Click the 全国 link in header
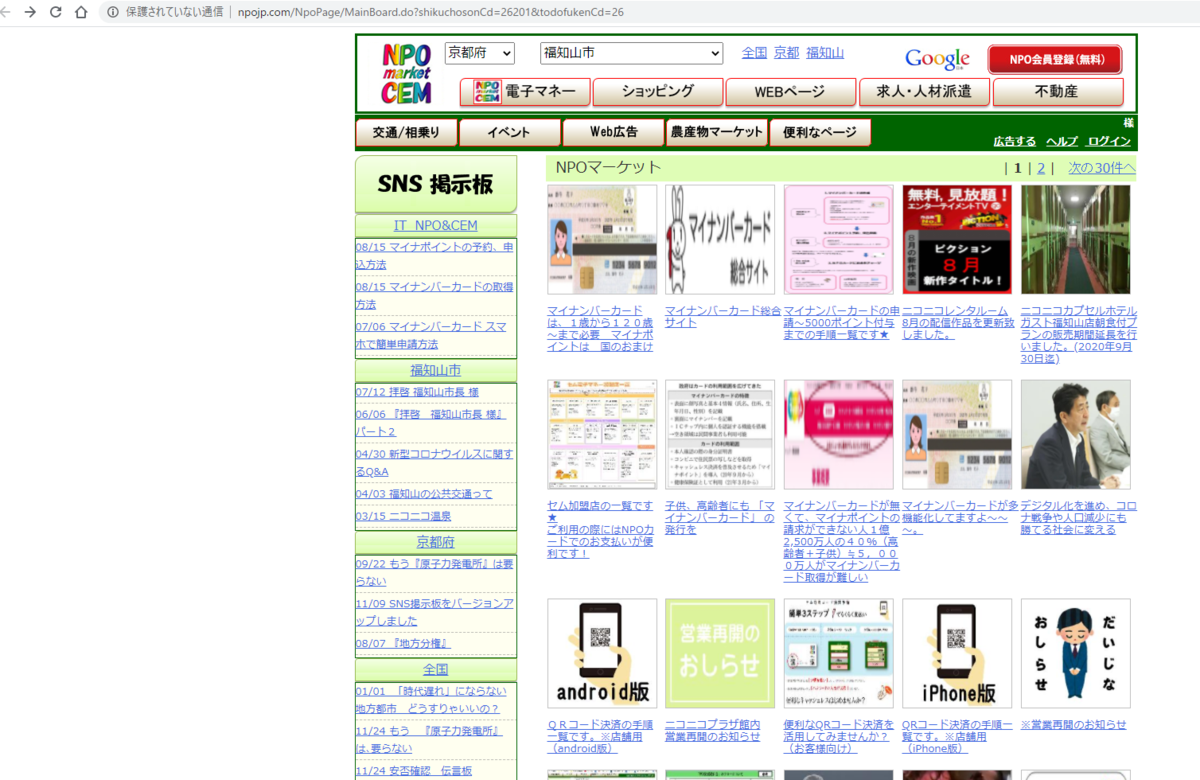Viewport: 1200px width, 780px height. coord(754,53)
